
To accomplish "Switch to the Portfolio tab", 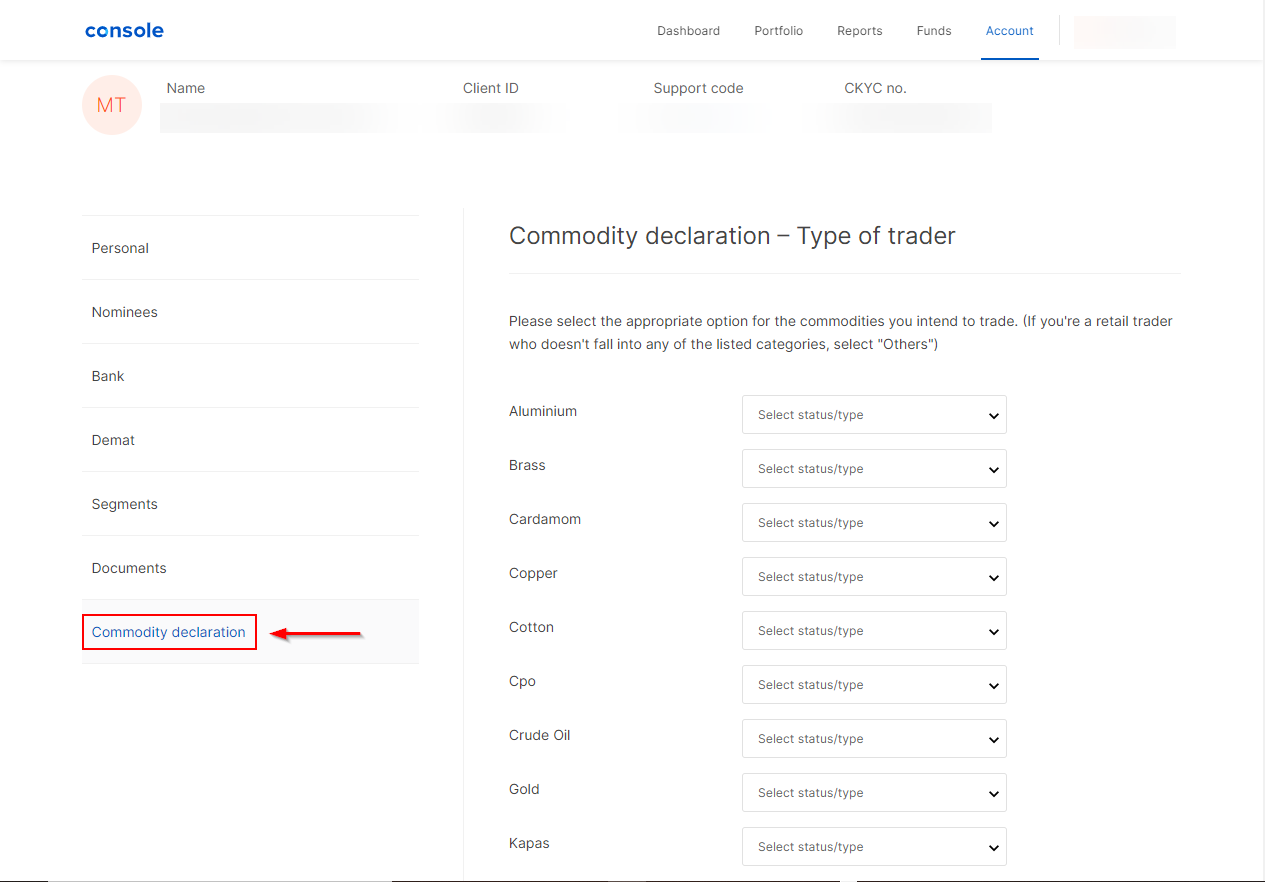I will [778, 31].
